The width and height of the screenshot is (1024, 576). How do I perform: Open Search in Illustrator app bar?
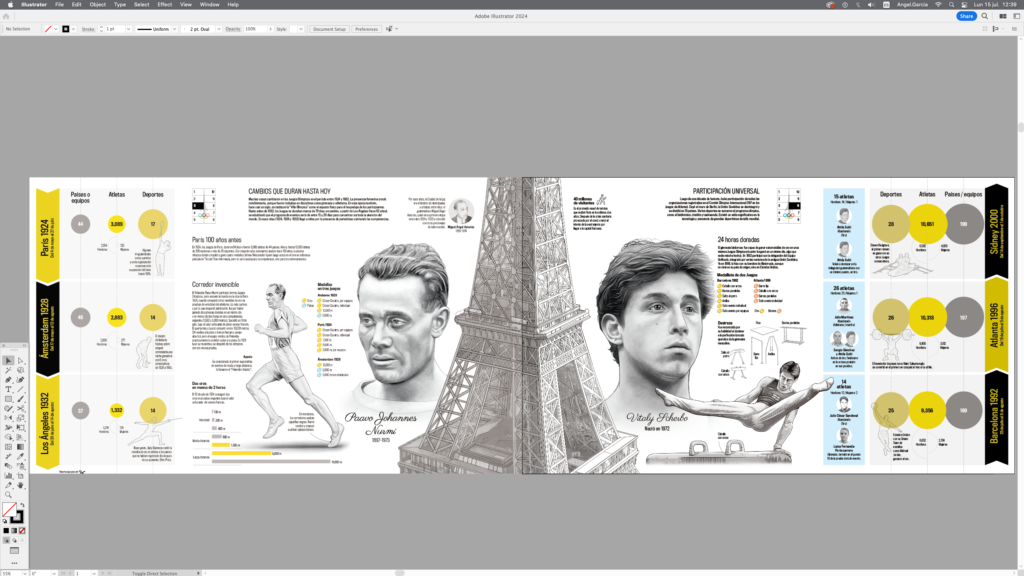985,16
